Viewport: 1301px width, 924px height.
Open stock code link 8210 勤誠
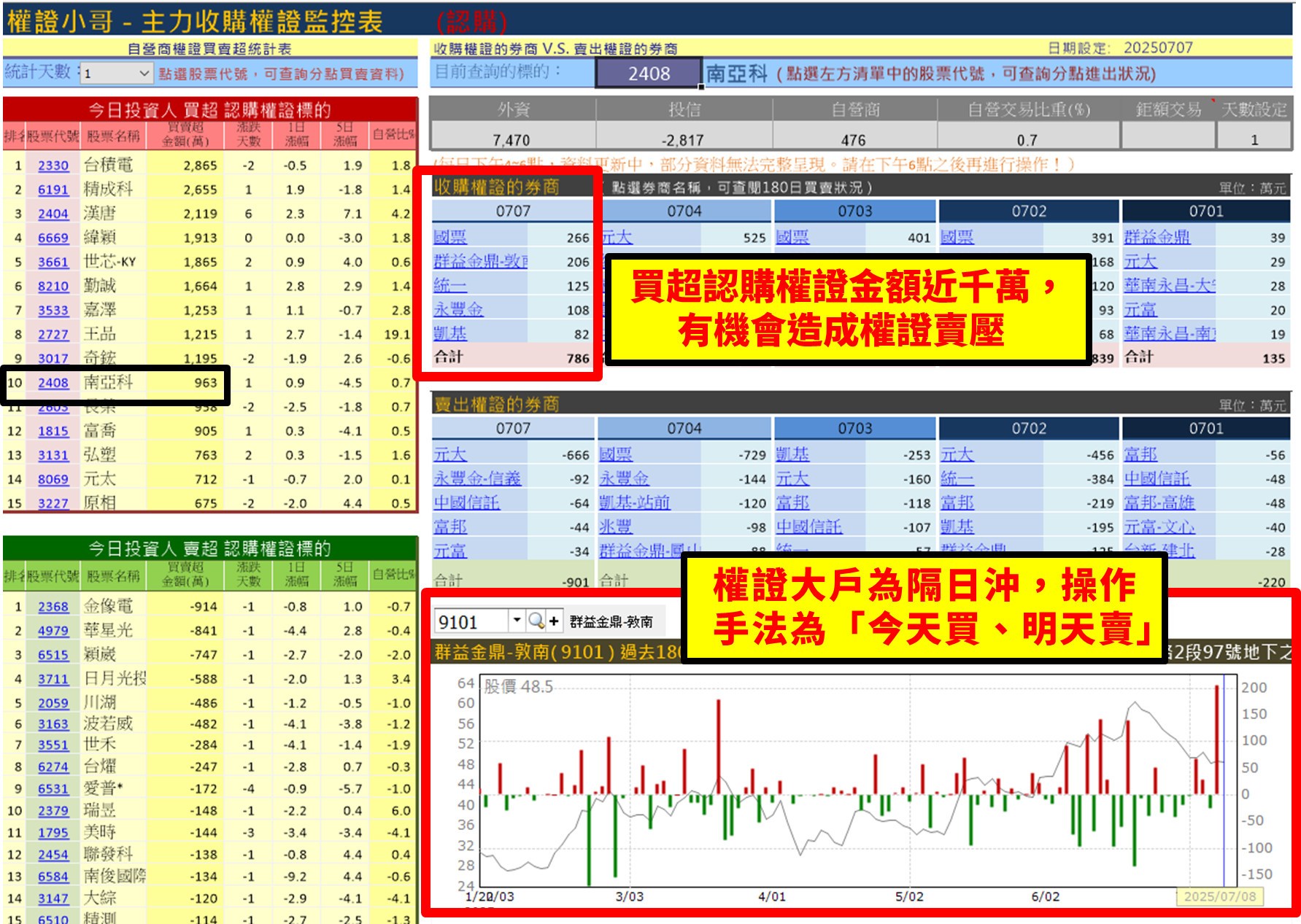53,287
